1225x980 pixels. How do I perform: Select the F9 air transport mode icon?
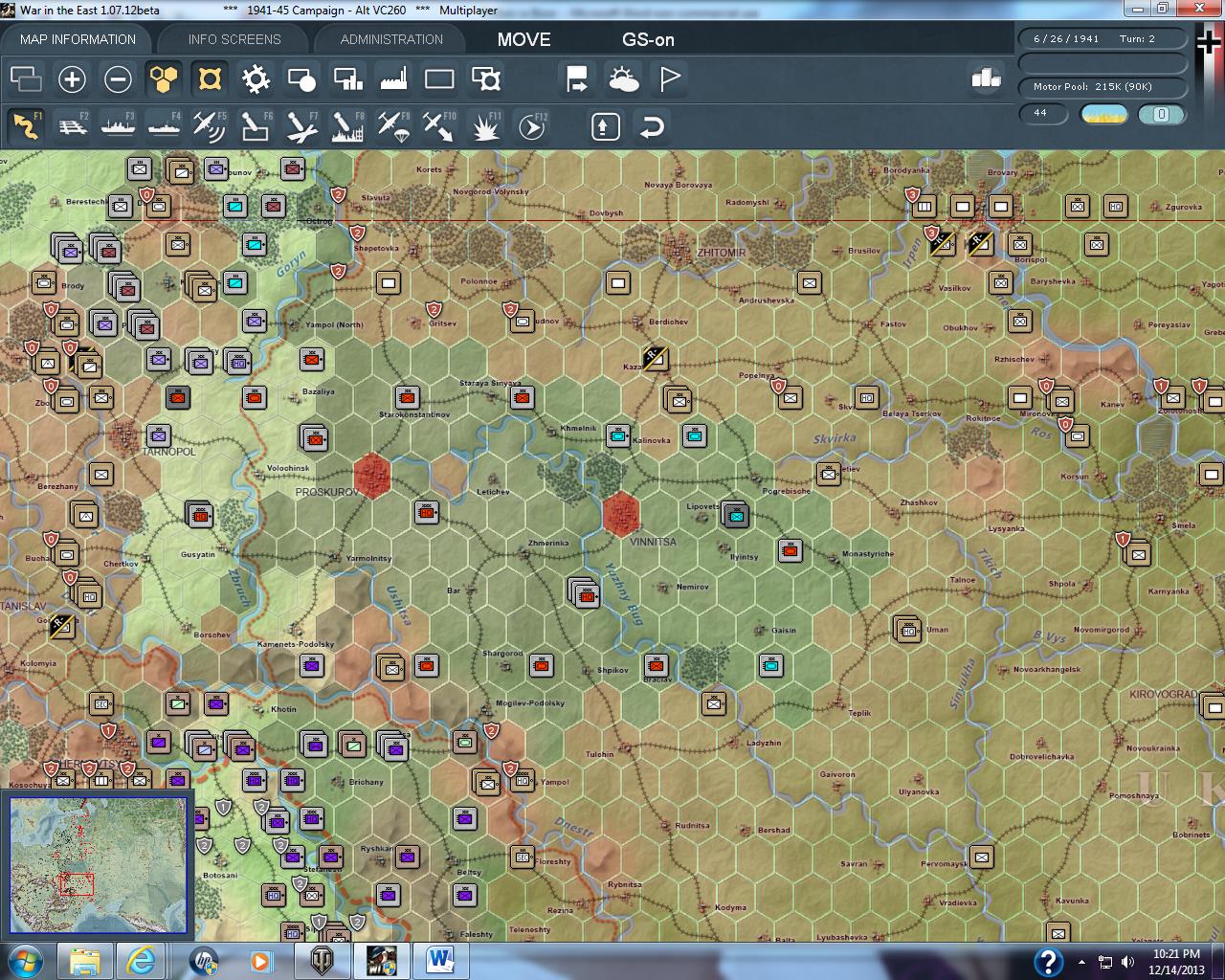393,126
